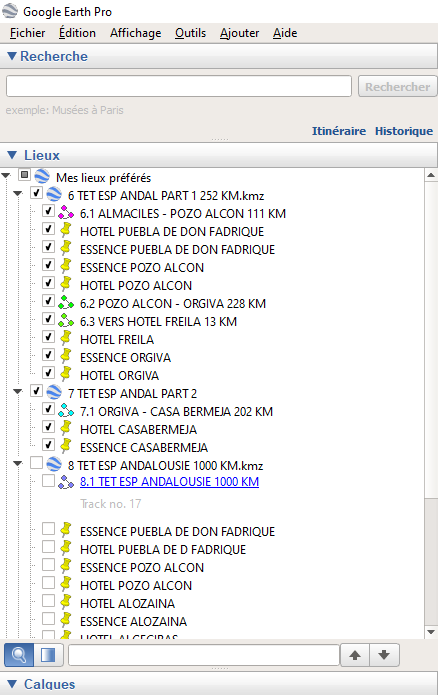Check the 8 TET ESP ANDALOUSIE 1000 KM.kmz box
This screenshot has width=438, height=695.
pos(36,463)
